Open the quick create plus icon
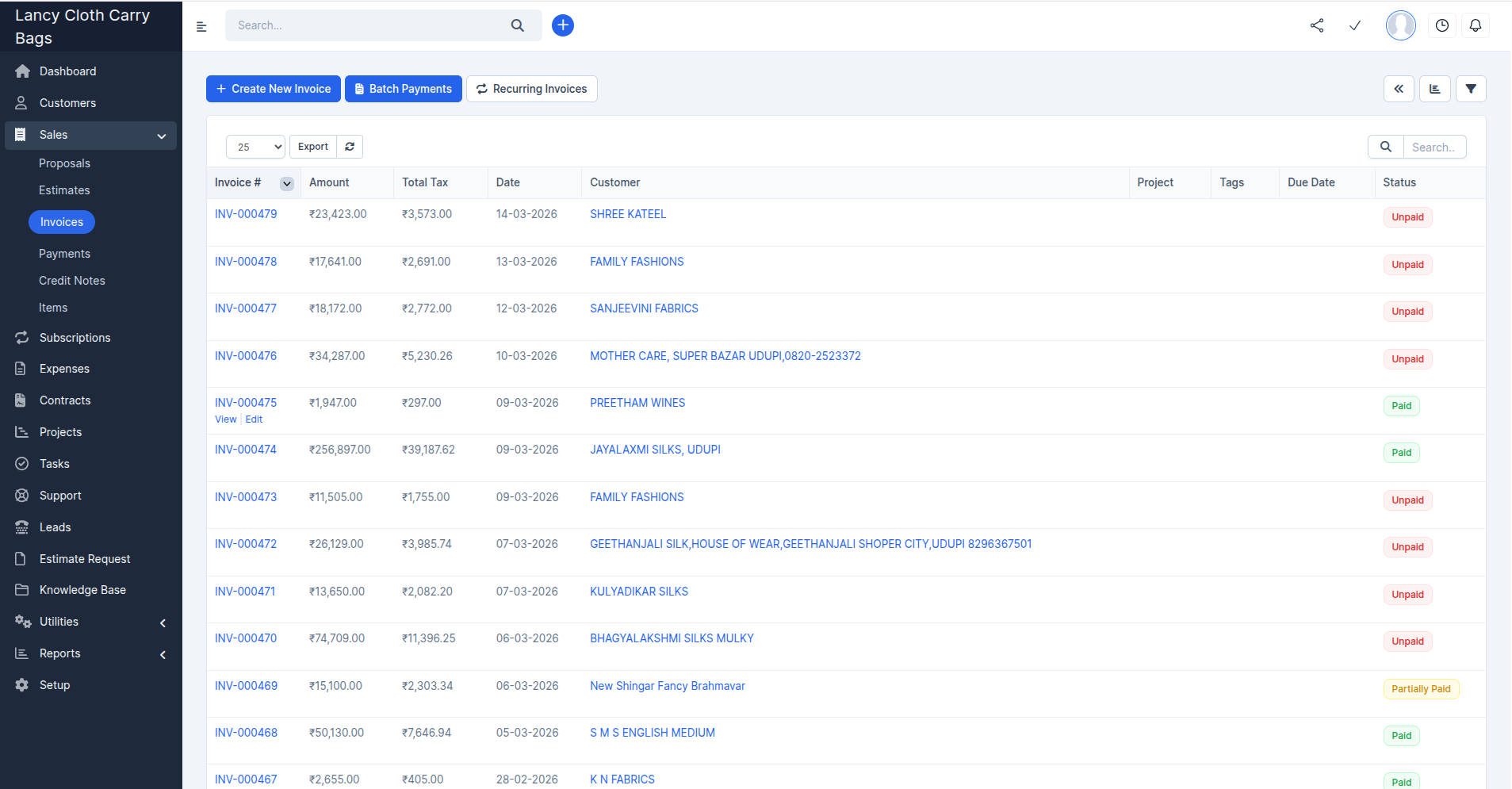Screen dimensions: 1512x789 (562, 25)
